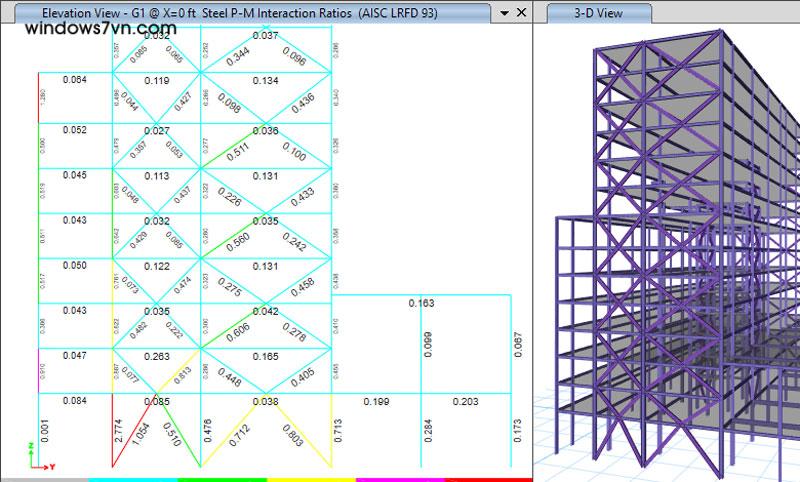Select the beam labeled 0.163

coord(422,295)
